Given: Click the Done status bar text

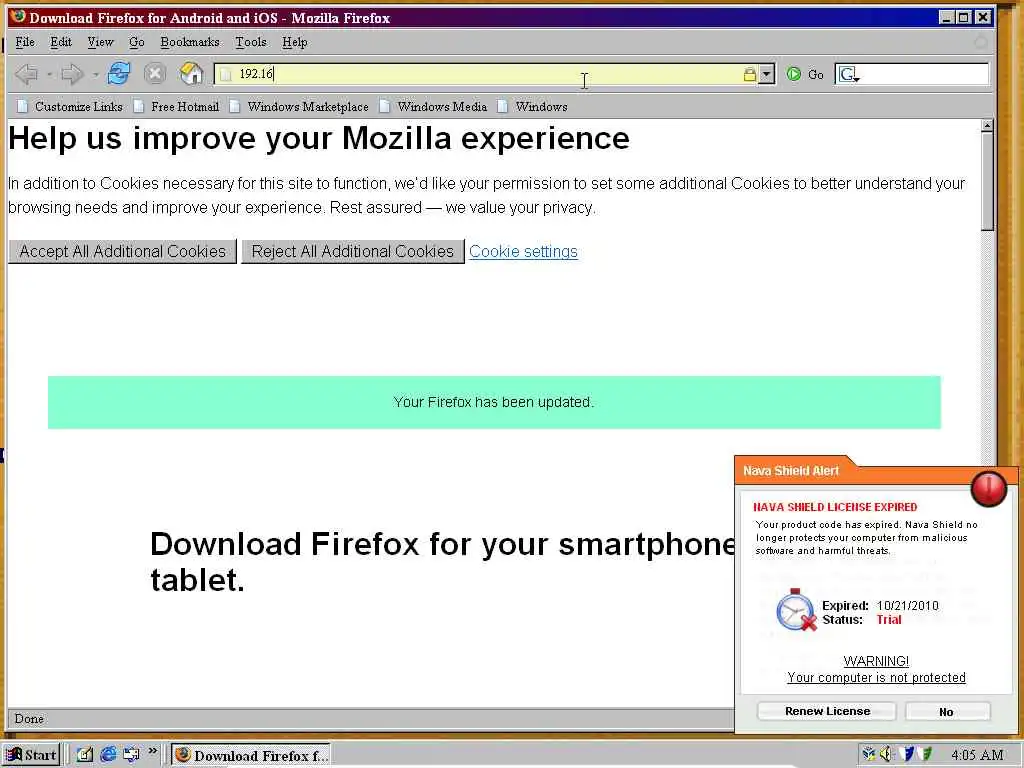Looking at the screenshot, I should pos(29,719).
